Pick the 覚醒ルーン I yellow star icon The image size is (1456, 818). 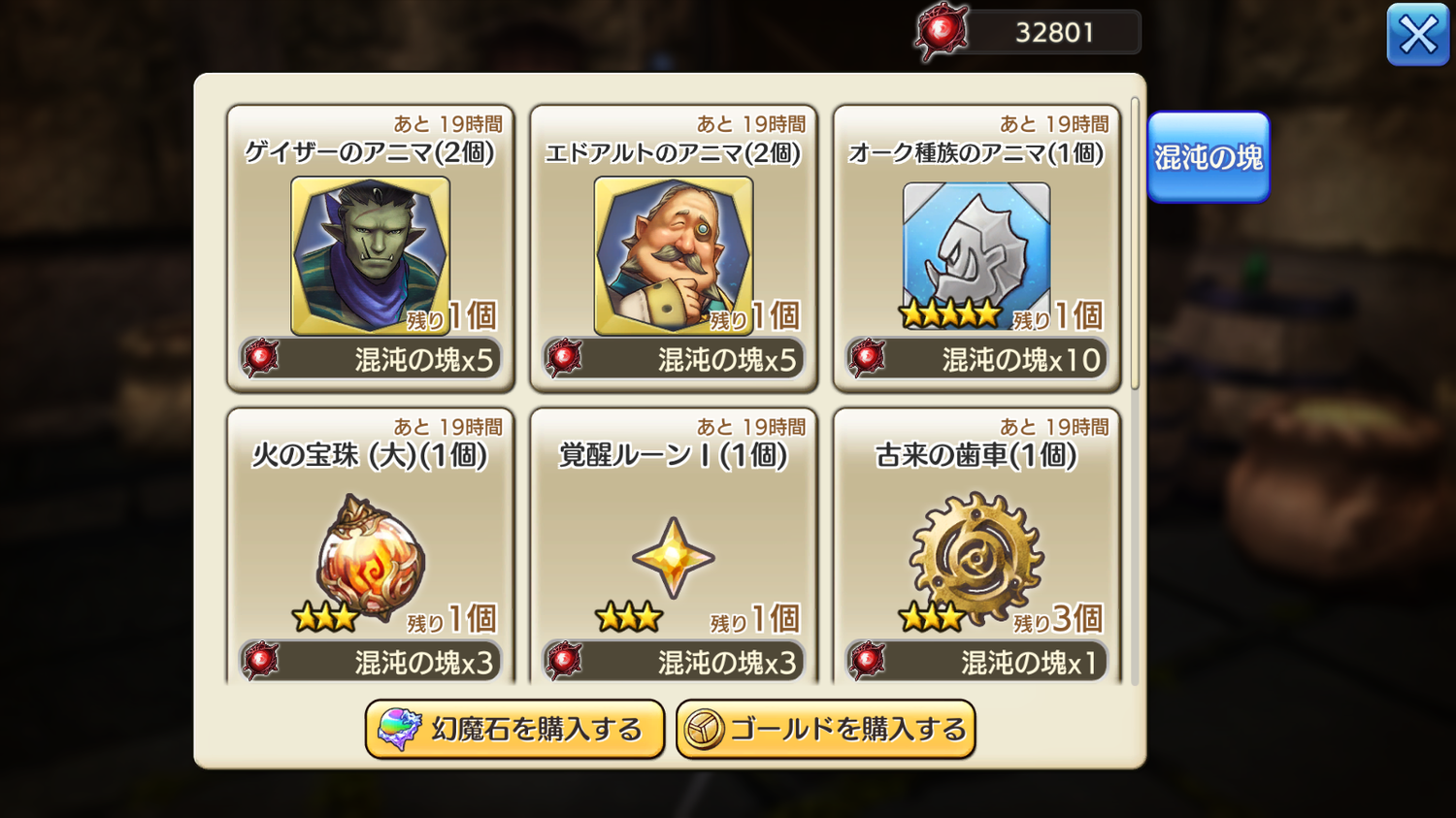pyautogui.click(x=673, y=558)
